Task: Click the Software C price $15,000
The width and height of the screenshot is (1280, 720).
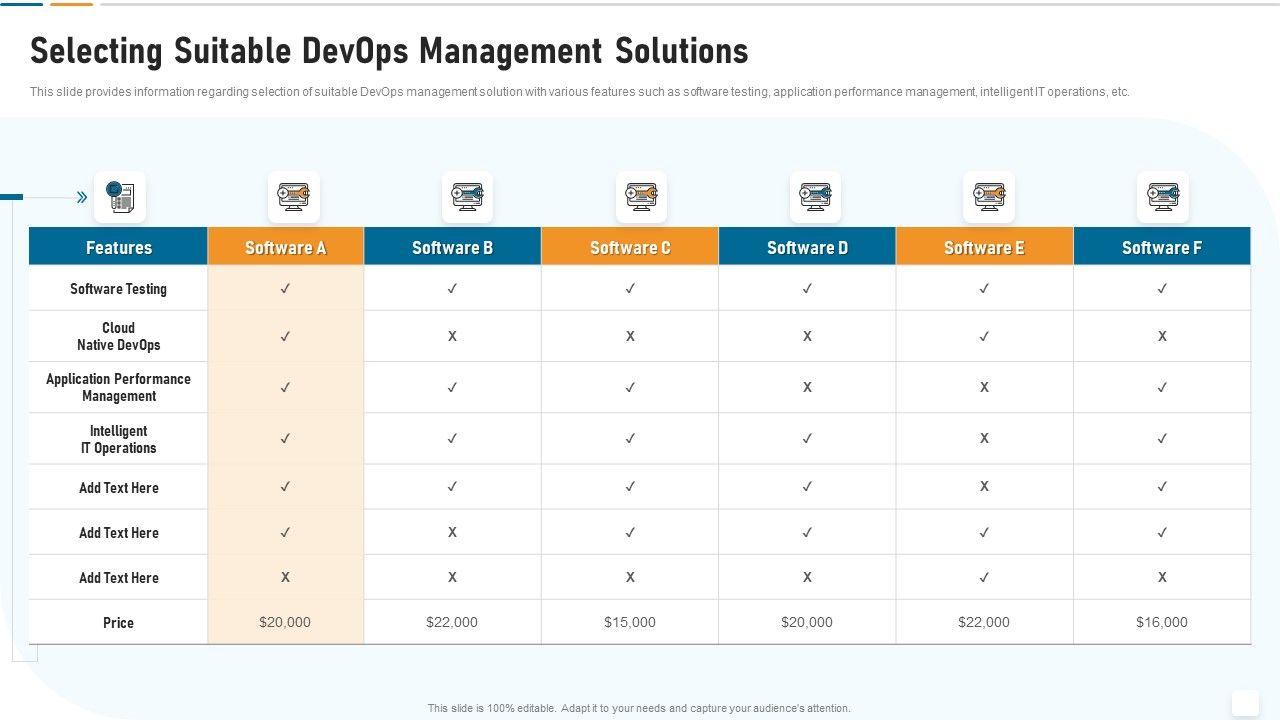Action: pyautogui.click(x=630, y=622)
